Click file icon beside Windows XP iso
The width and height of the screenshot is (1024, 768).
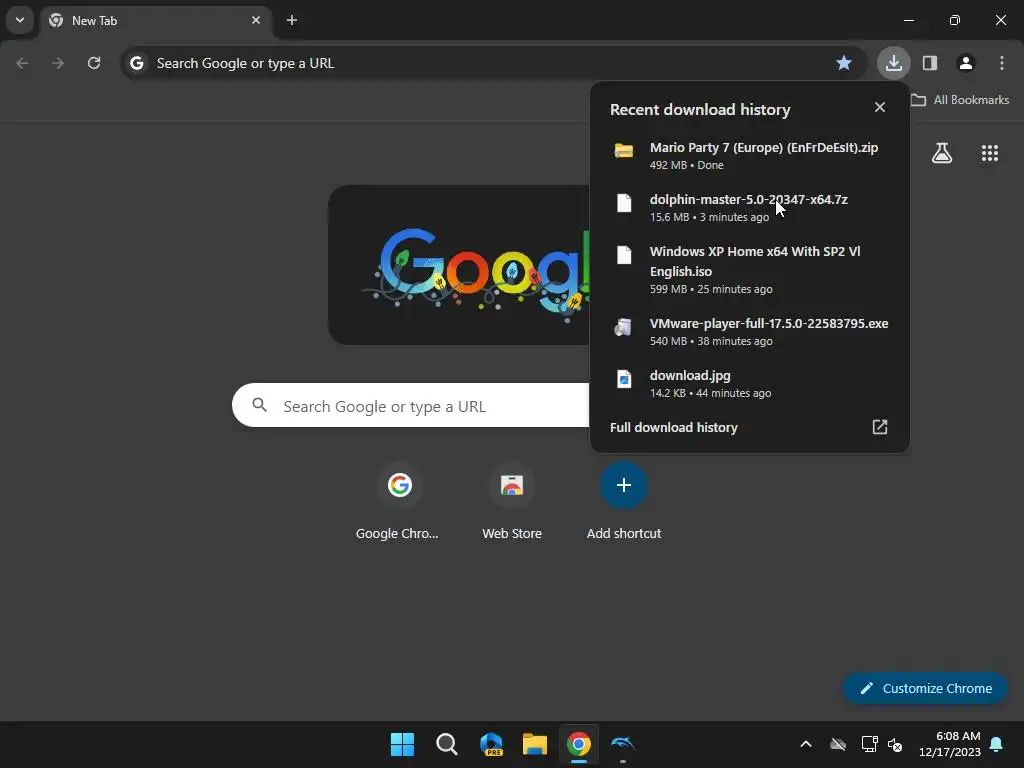624,255
